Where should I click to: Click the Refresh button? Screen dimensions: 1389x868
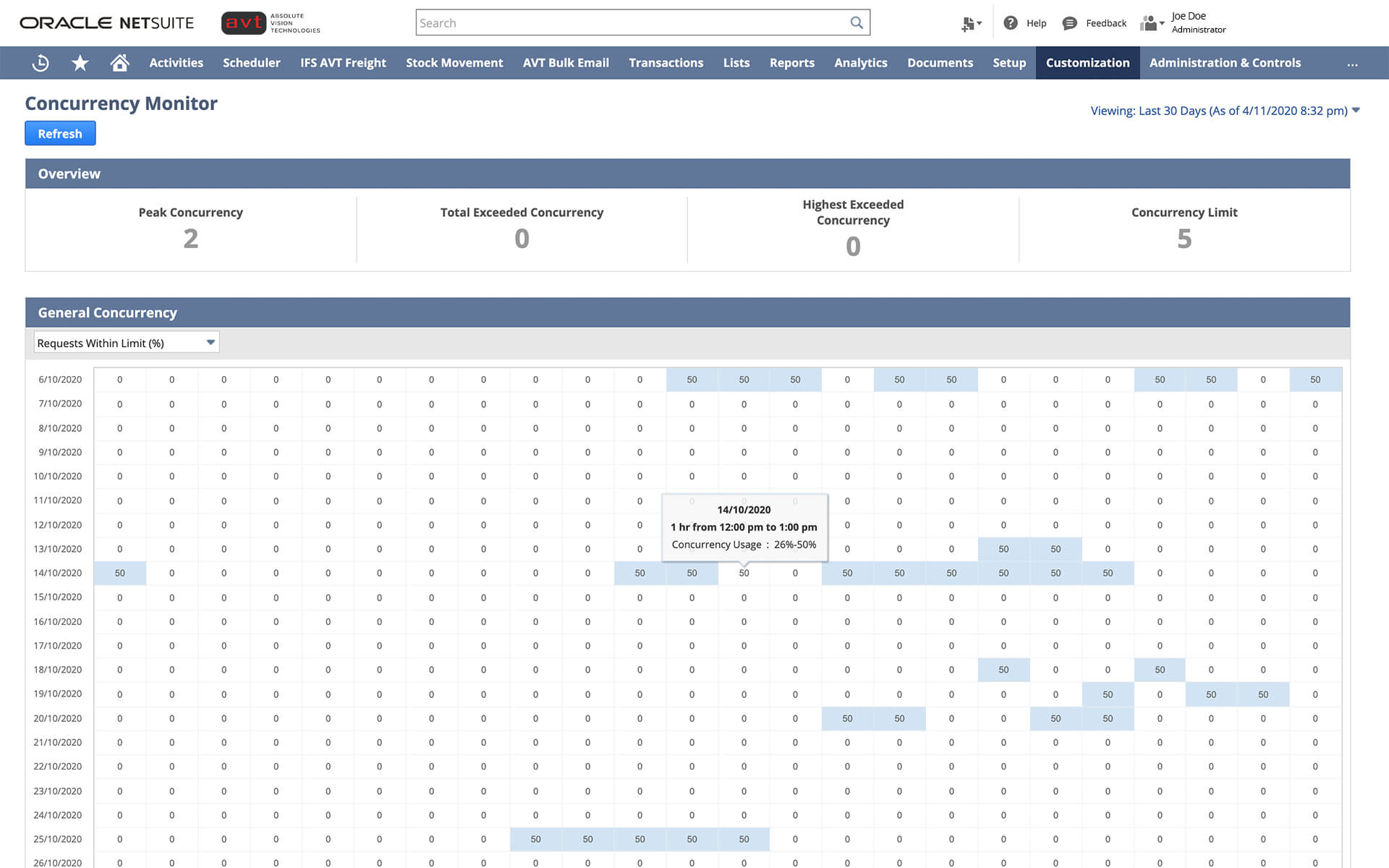pyautogui.click(x=60, y=134)
